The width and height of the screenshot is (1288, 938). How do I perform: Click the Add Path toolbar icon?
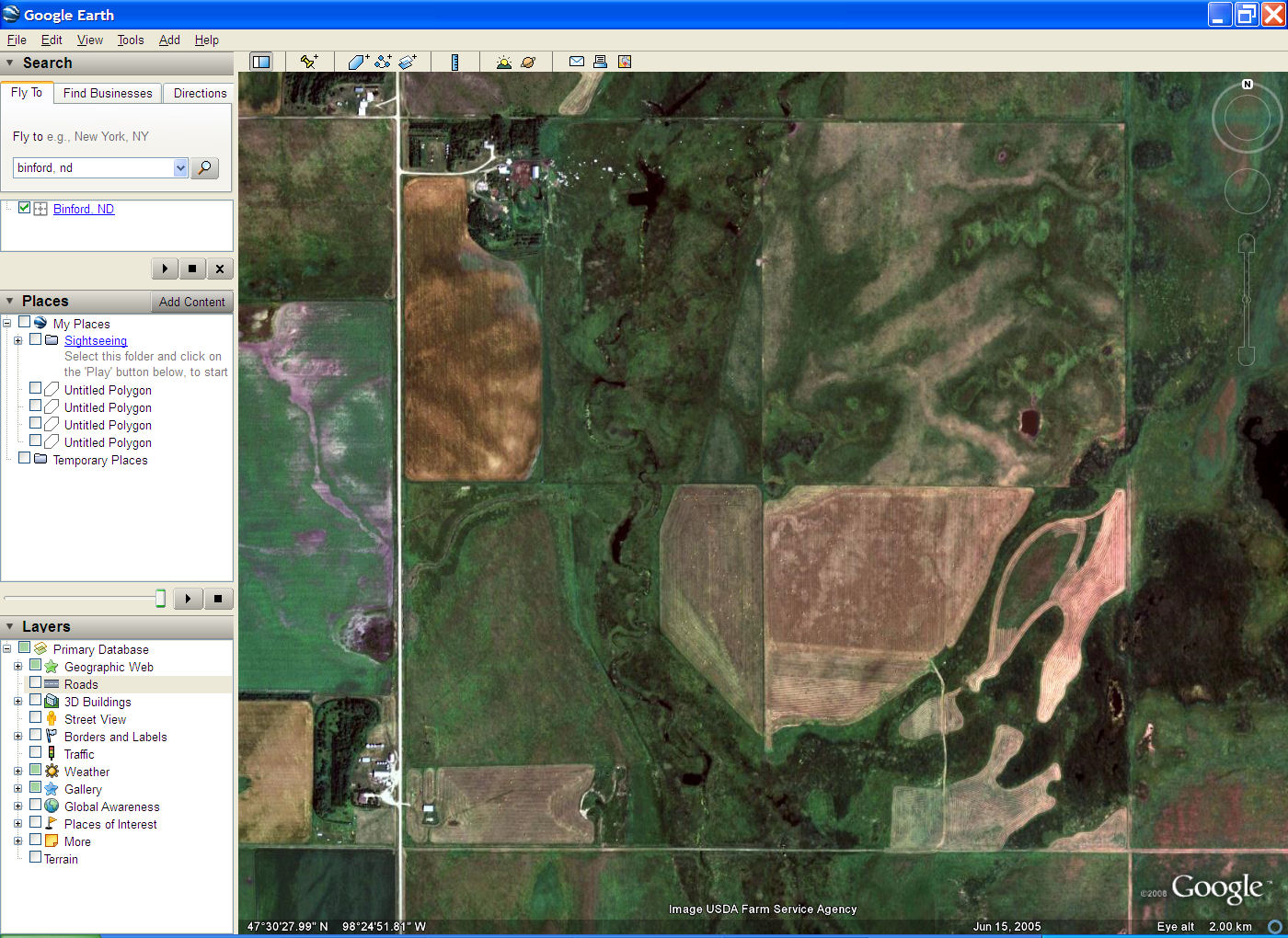383,62
